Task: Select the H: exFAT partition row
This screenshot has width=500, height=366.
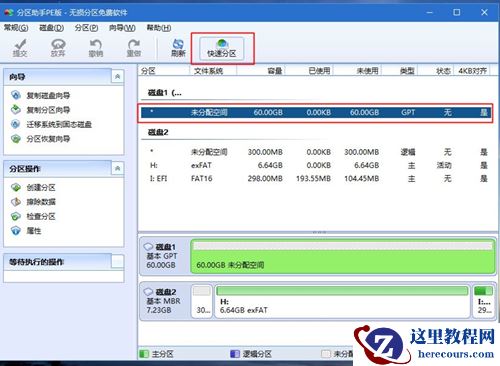Action: [315, 165]
